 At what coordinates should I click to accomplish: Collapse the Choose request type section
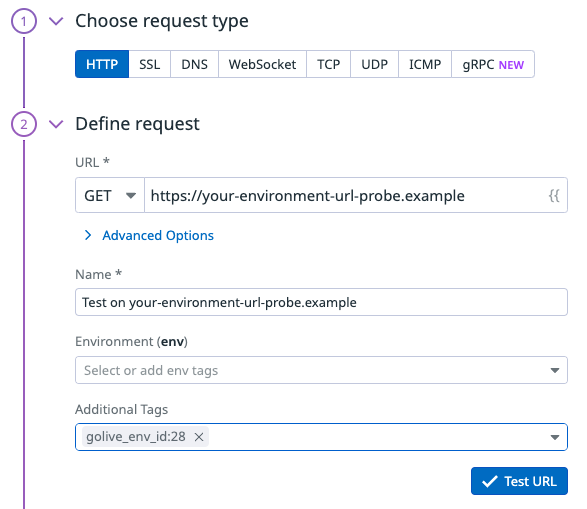click(x=56, y=21)
